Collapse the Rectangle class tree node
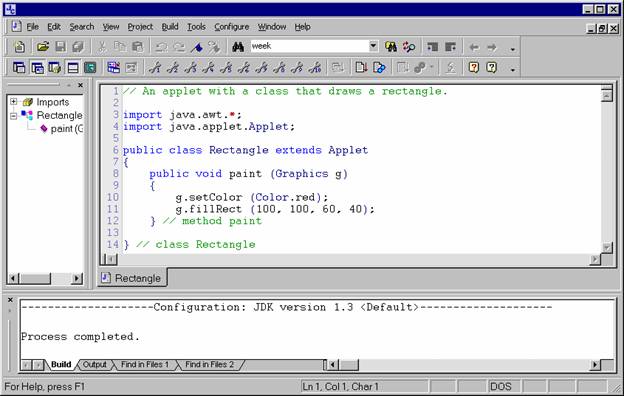 14,116
